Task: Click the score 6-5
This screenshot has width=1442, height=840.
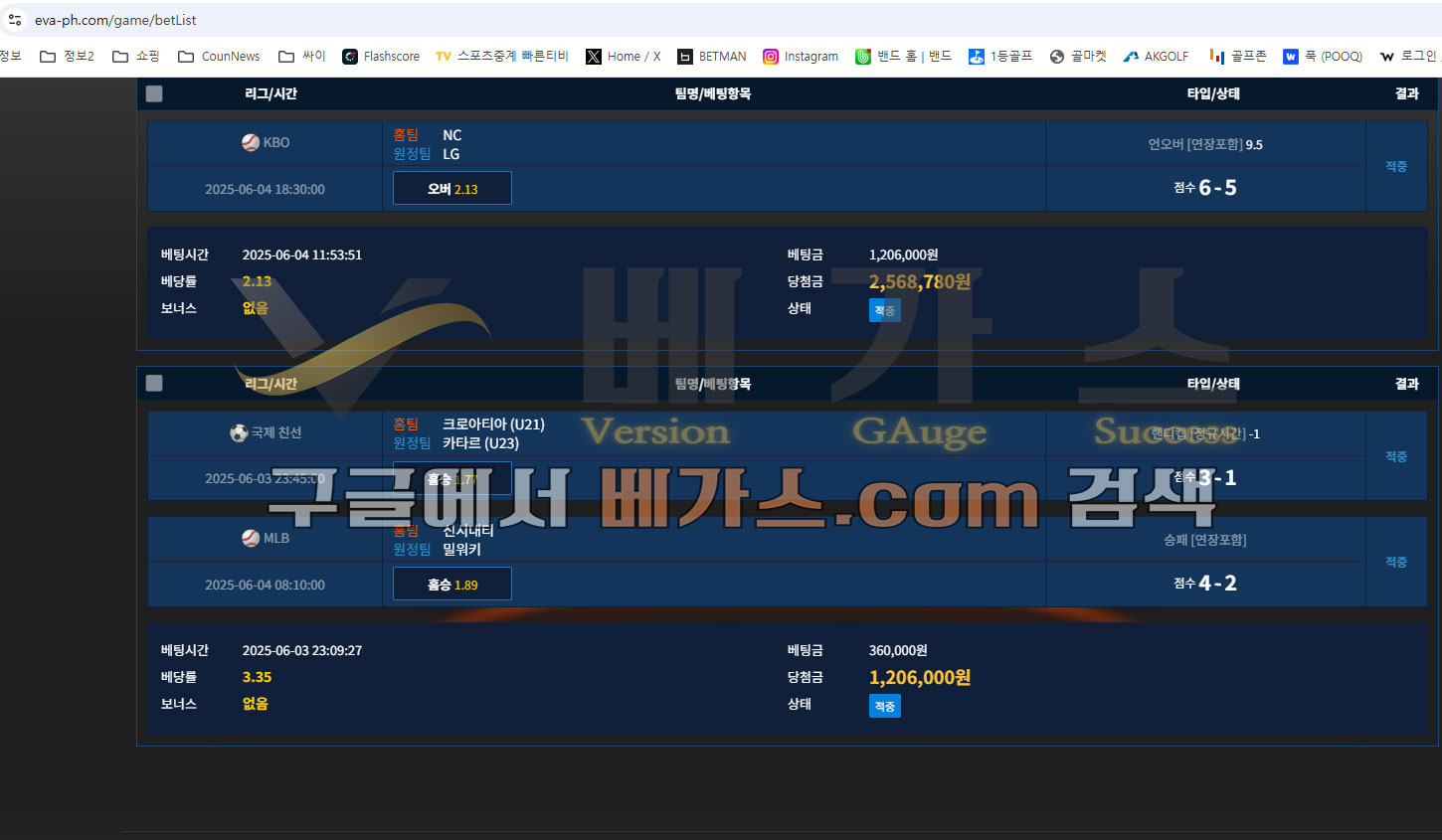Action: pyautogui.click(x=1217, y=188)
